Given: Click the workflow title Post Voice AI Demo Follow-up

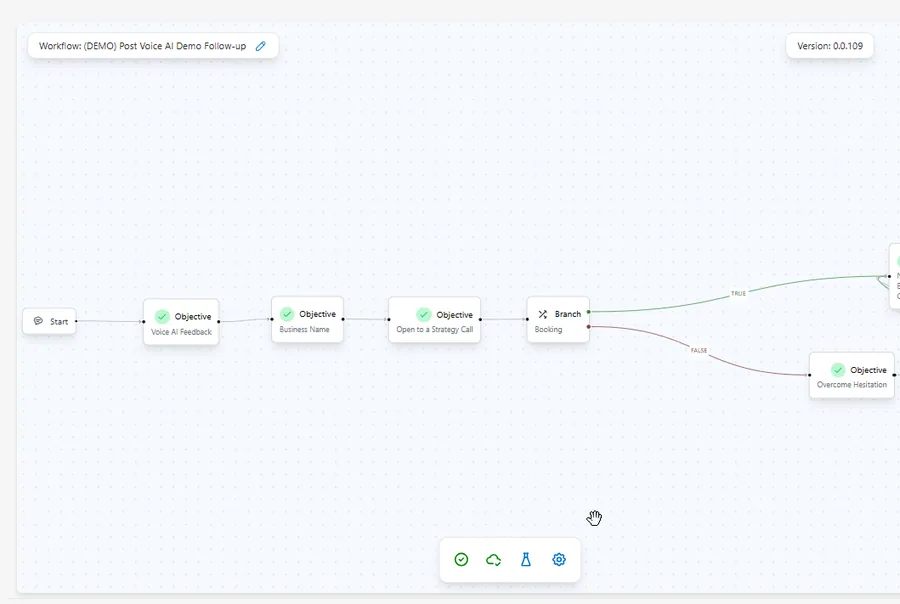Looking at the screenshot, I should pos(142,46).
